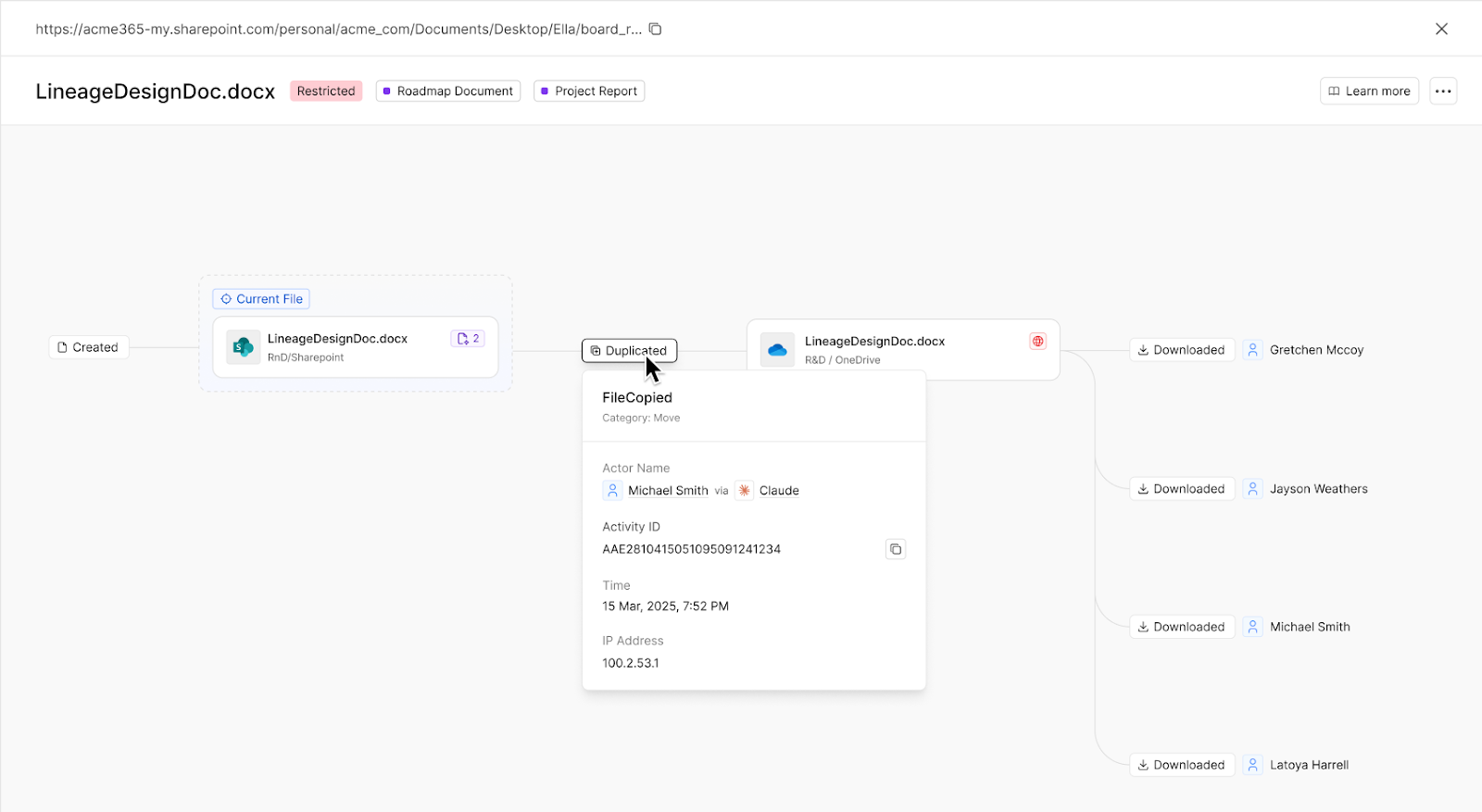Click the Restricted label badge
Screen dimensions: 1482x812
[x=326, y=91]
